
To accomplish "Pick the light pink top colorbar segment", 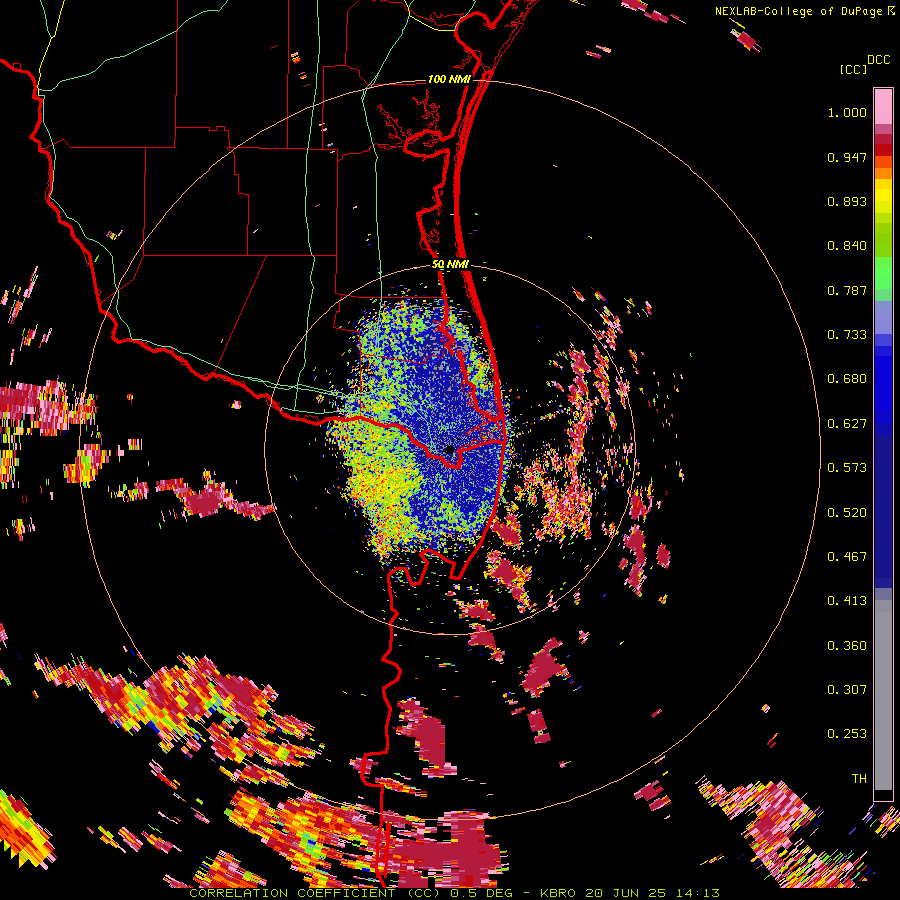I will click(883, 107).
